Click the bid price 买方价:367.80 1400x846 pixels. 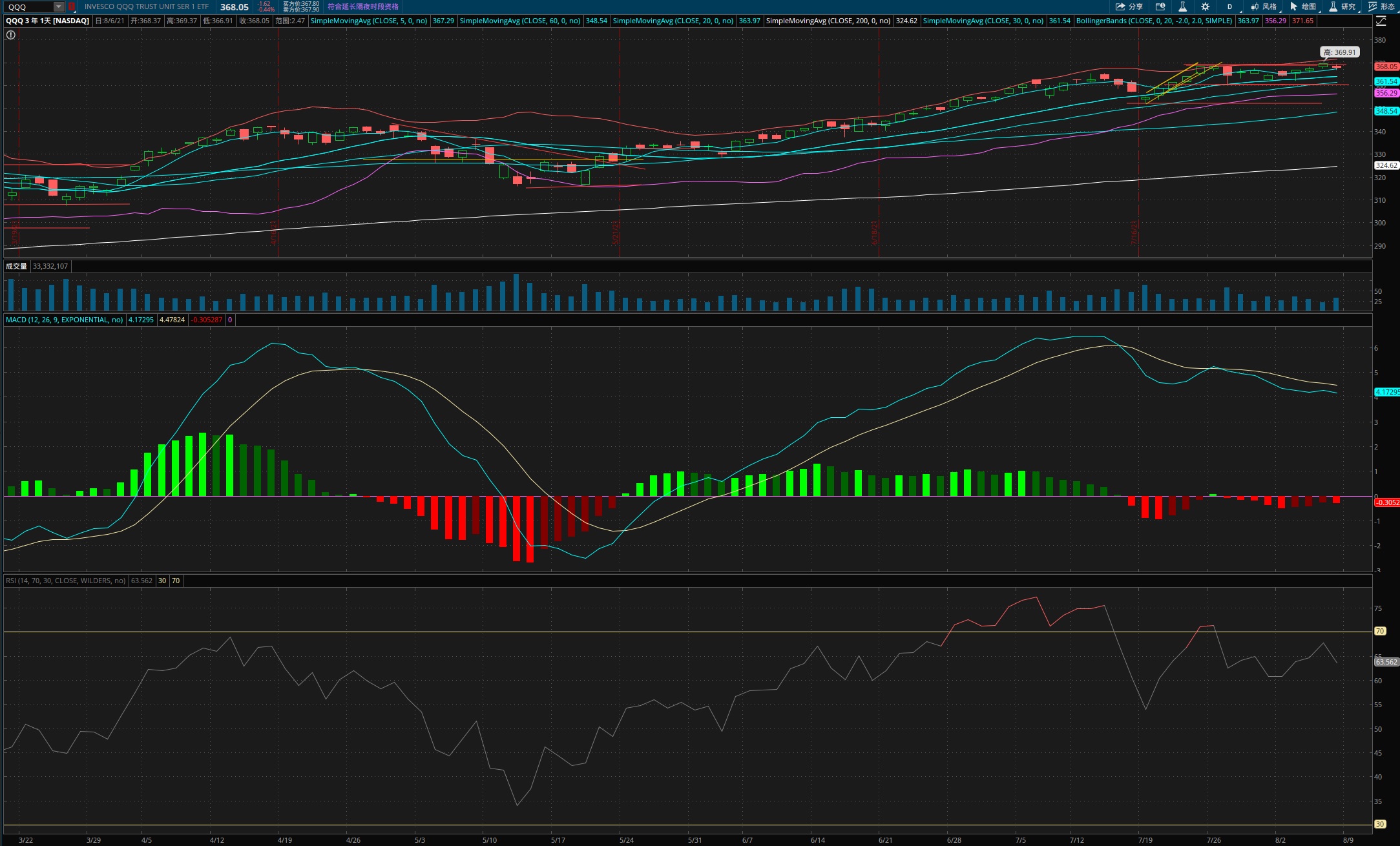[301, 4]
